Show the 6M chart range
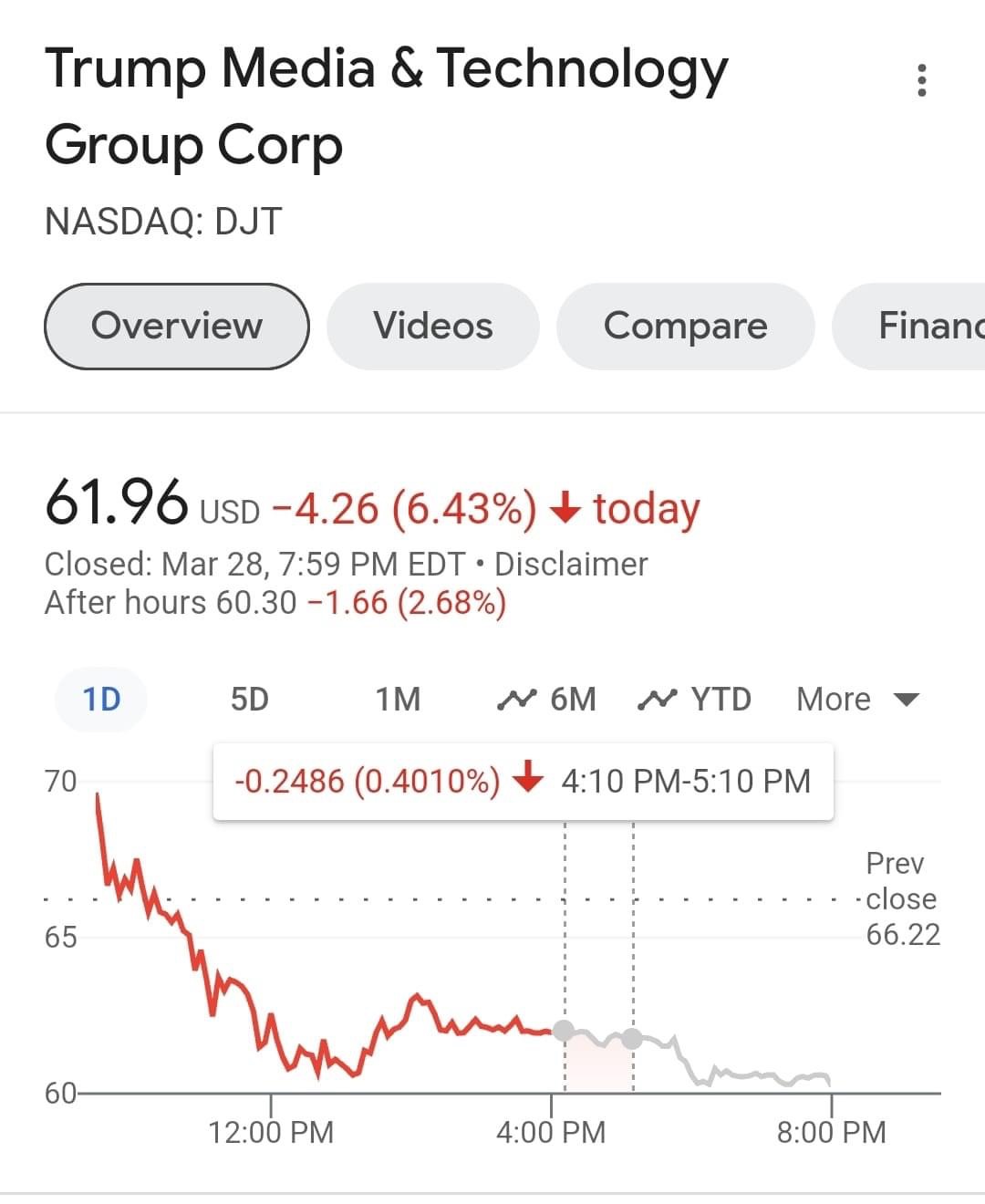 (547, 700)
